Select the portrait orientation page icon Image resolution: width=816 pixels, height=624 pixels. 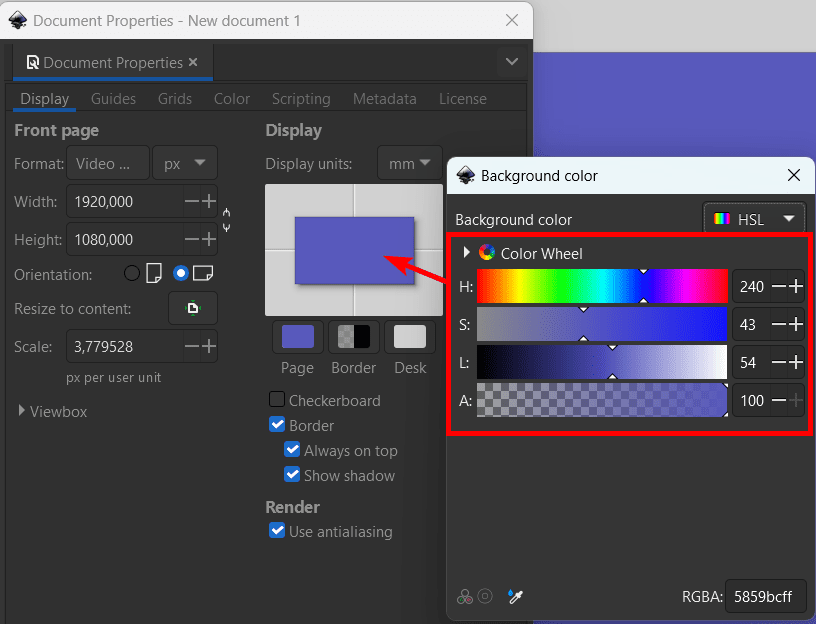(154, 273)
